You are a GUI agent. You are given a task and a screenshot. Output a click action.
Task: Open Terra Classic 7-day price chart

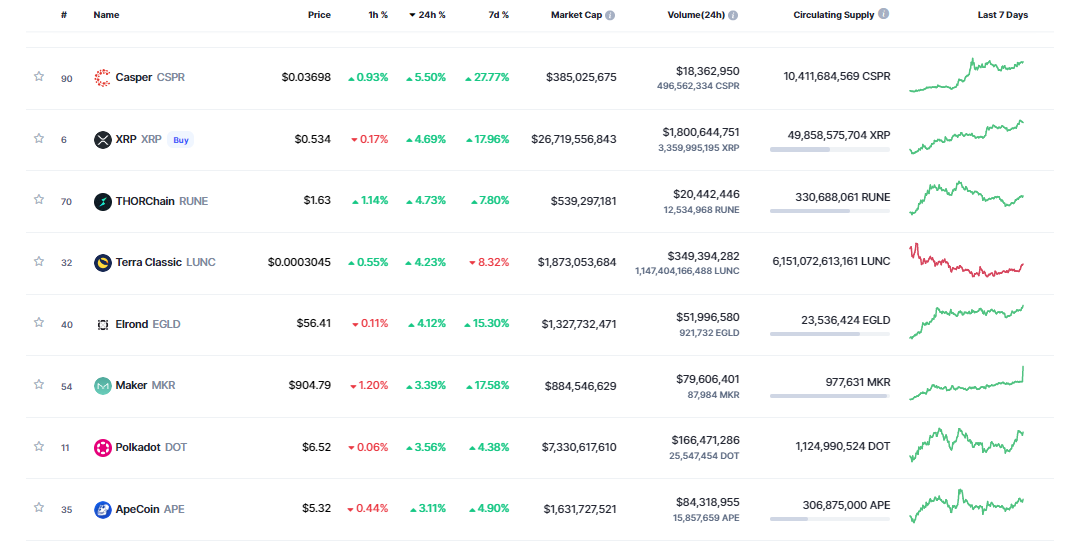(966, 262)
